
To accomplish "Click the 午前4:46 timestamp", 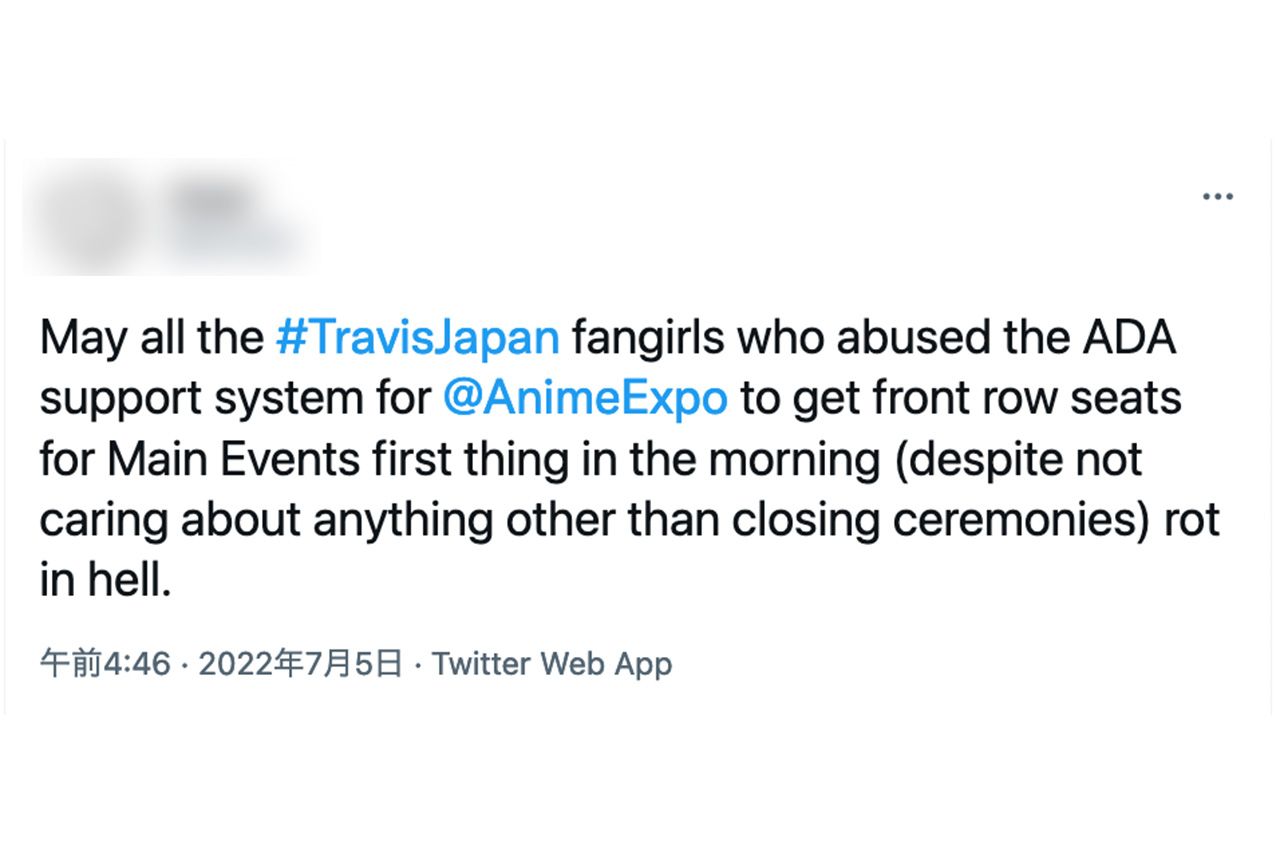I will point(103,663).
